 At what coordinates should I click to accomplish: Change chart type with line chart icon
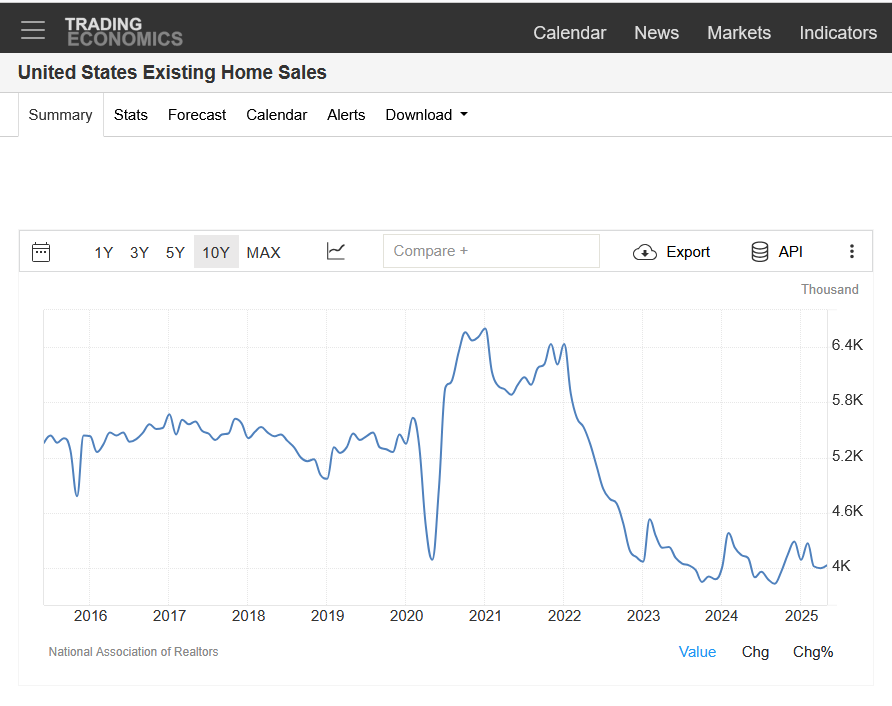pos(336,251)
